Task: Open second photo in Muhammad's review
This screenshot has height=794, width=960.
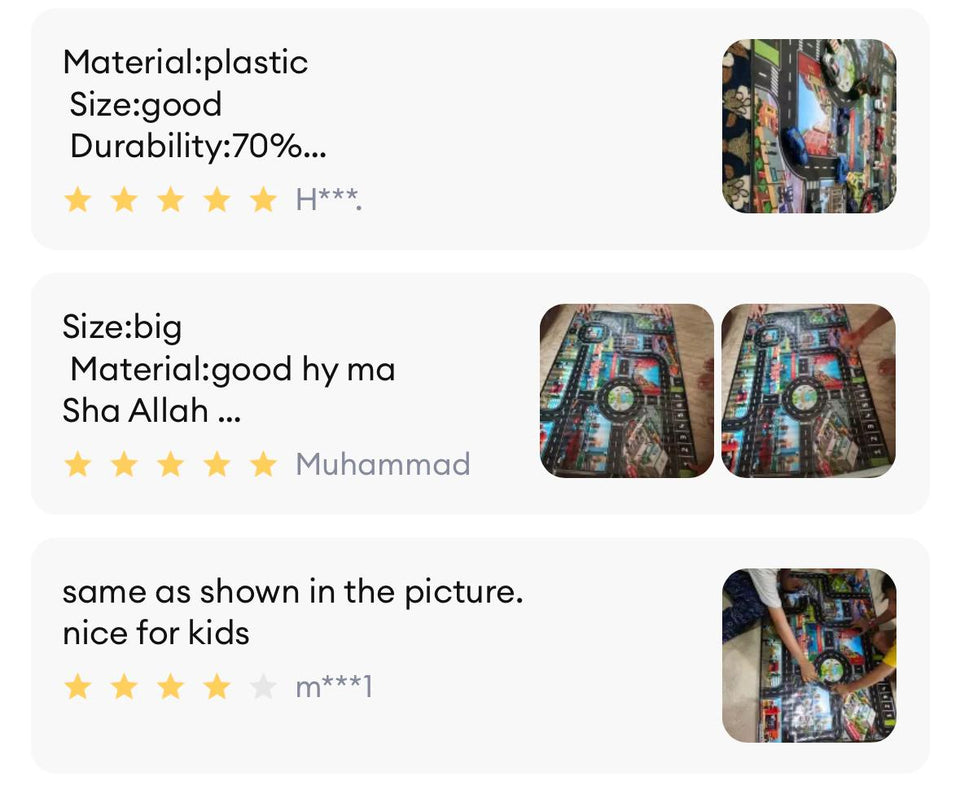Action: 808,391
